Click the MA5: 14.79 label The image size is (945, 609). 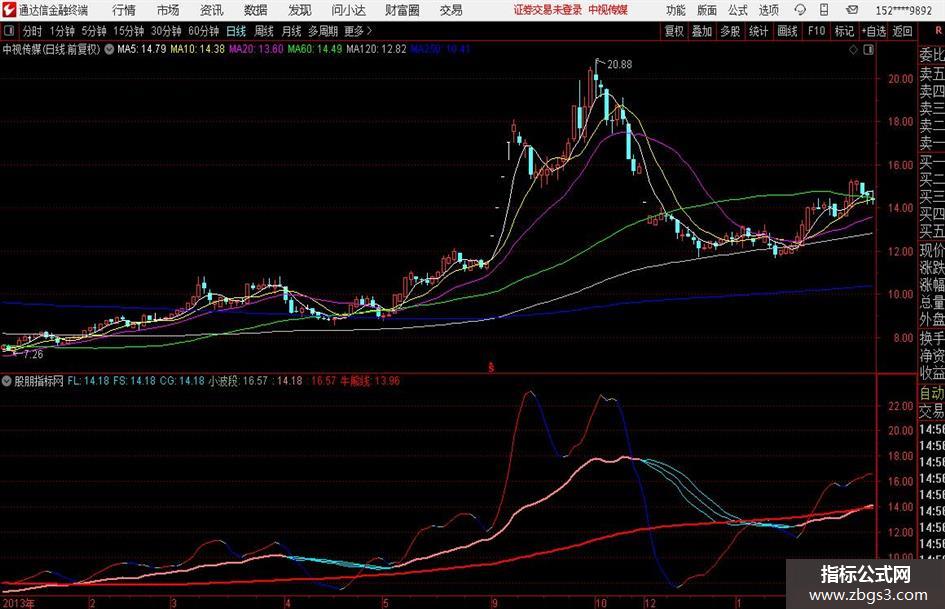(142, 49)
